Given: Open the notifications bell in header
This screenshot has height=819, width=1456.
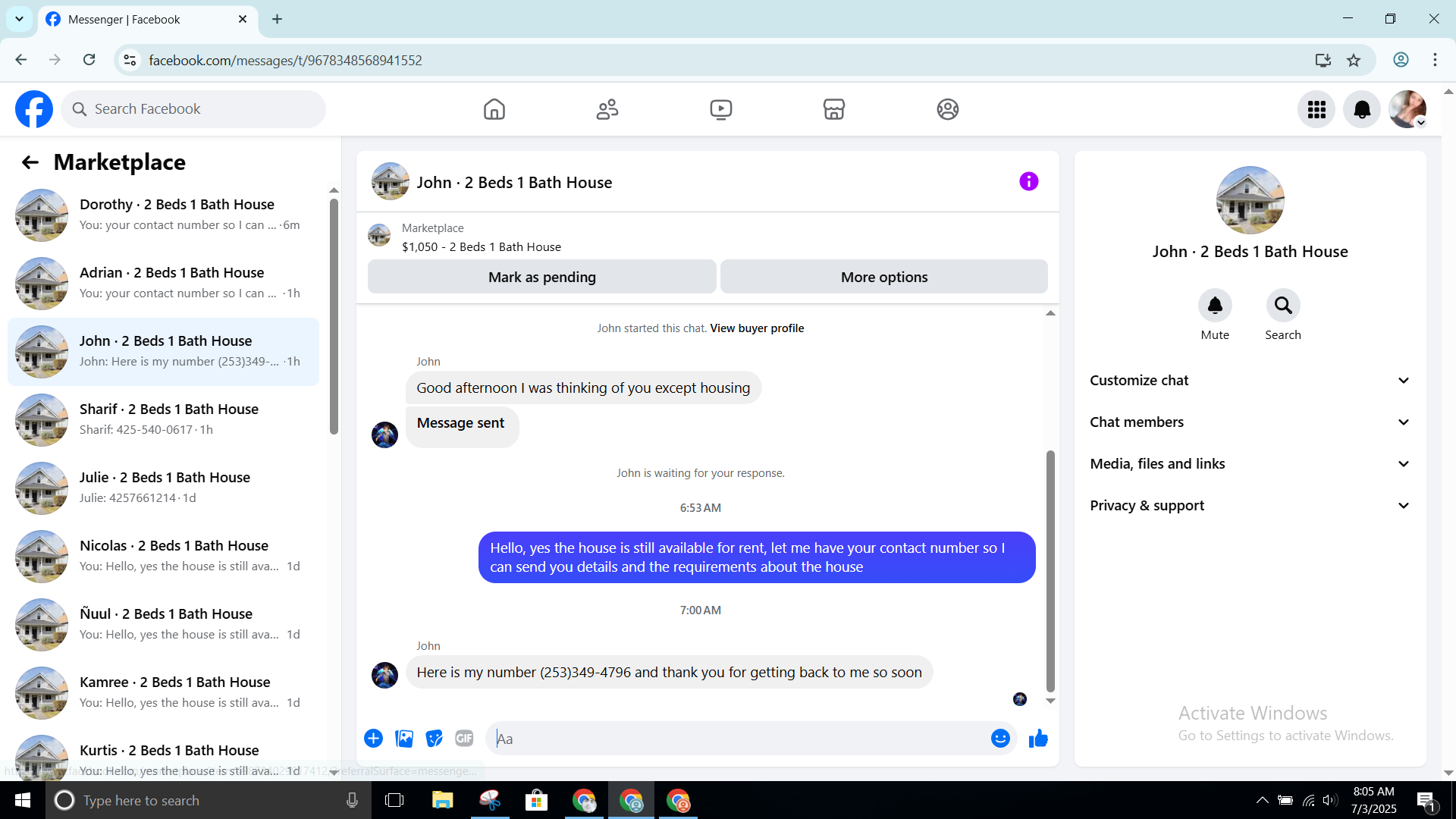Looking at the screenshot, I should (1362, 109).
